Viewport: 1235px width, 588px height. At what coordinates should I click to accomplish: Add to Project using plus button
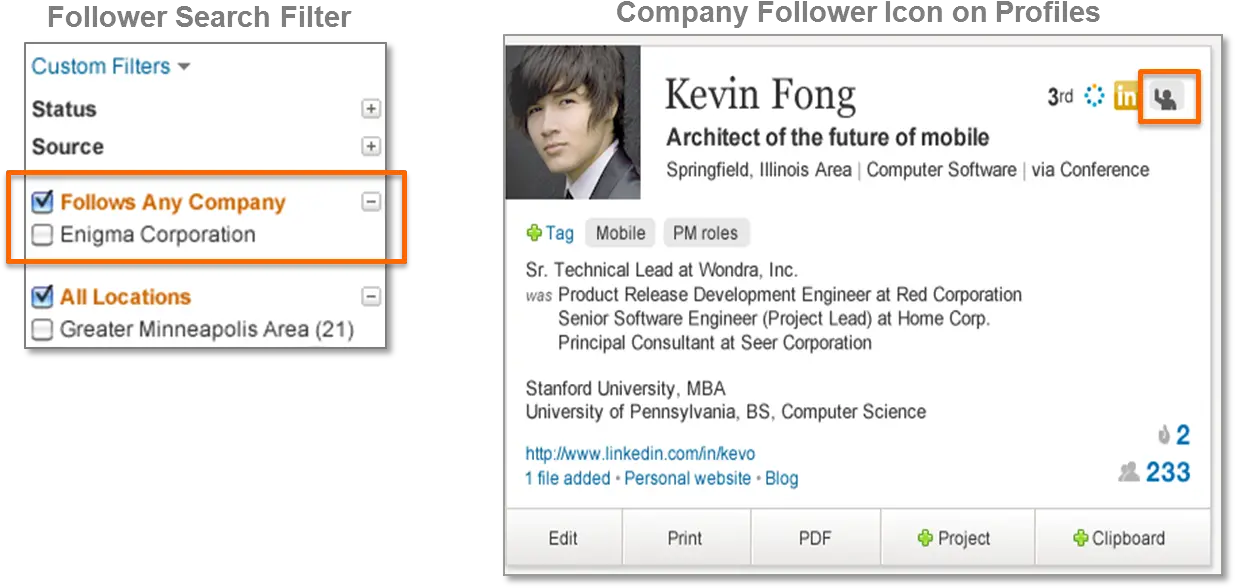[x=955, y=538]
